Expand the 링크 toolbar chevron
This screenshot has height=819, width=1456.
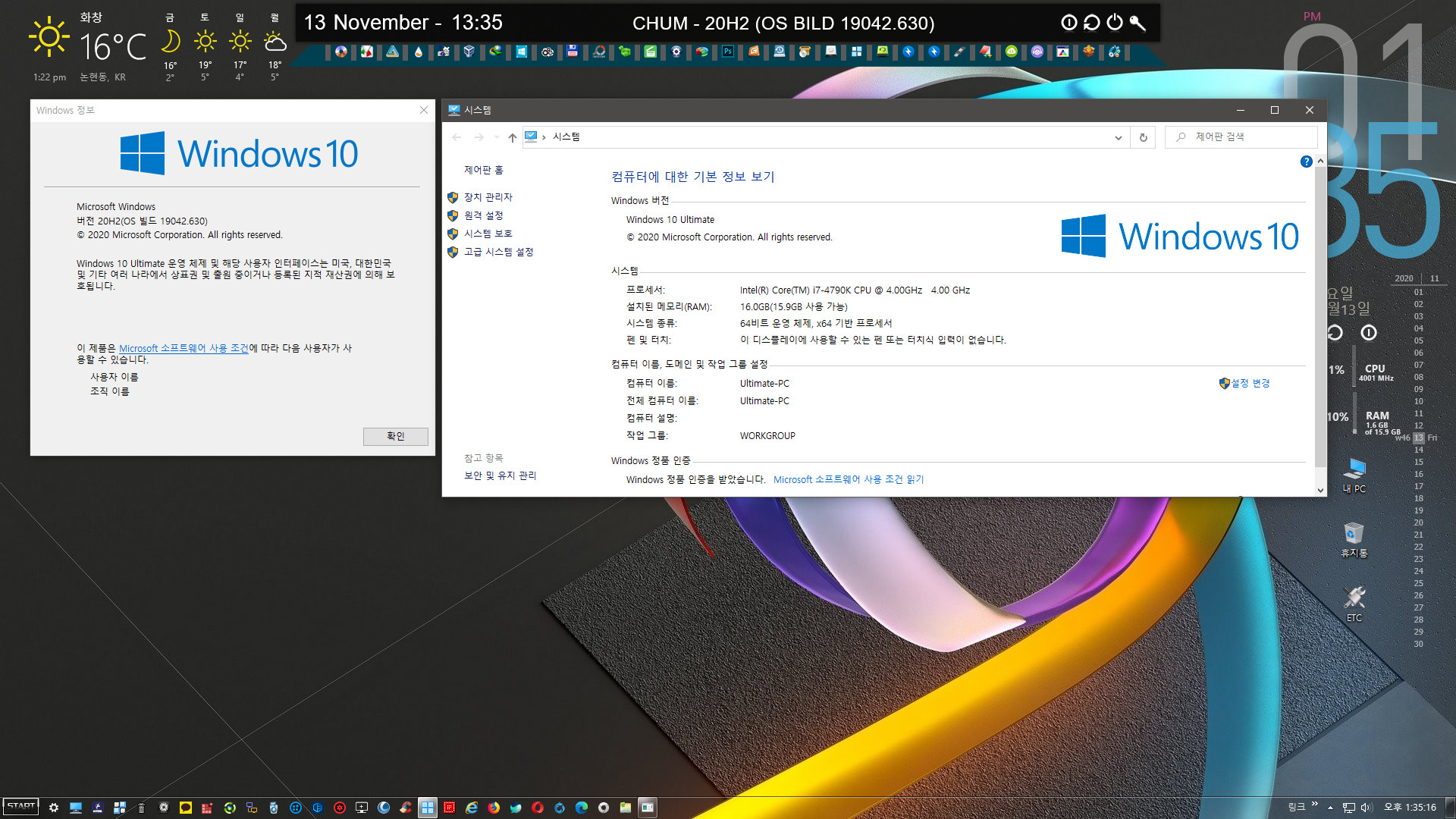point(1314,805)
